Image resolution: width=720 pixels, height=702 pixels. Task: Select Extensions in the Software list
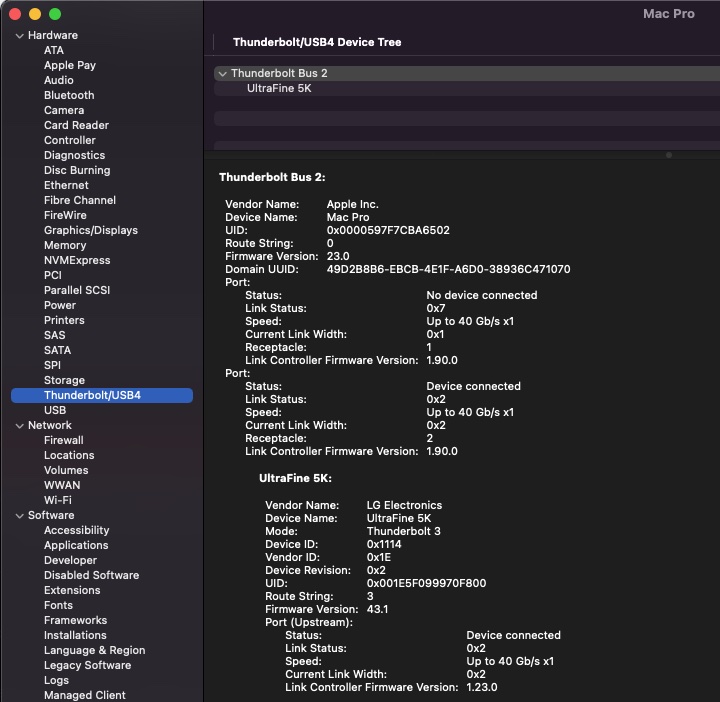(x=72, y=591)
